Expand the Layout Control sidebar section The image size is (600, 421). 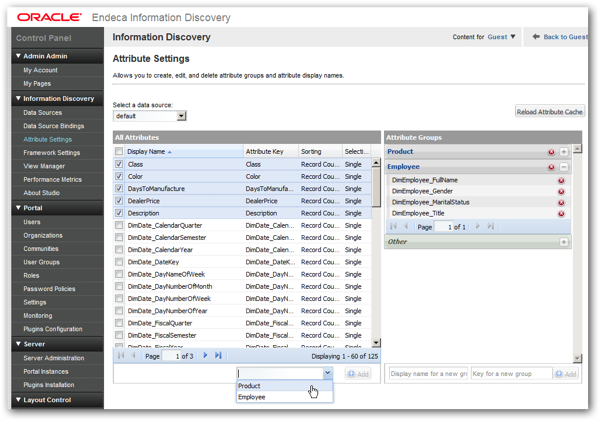click(x=18, y=400)
